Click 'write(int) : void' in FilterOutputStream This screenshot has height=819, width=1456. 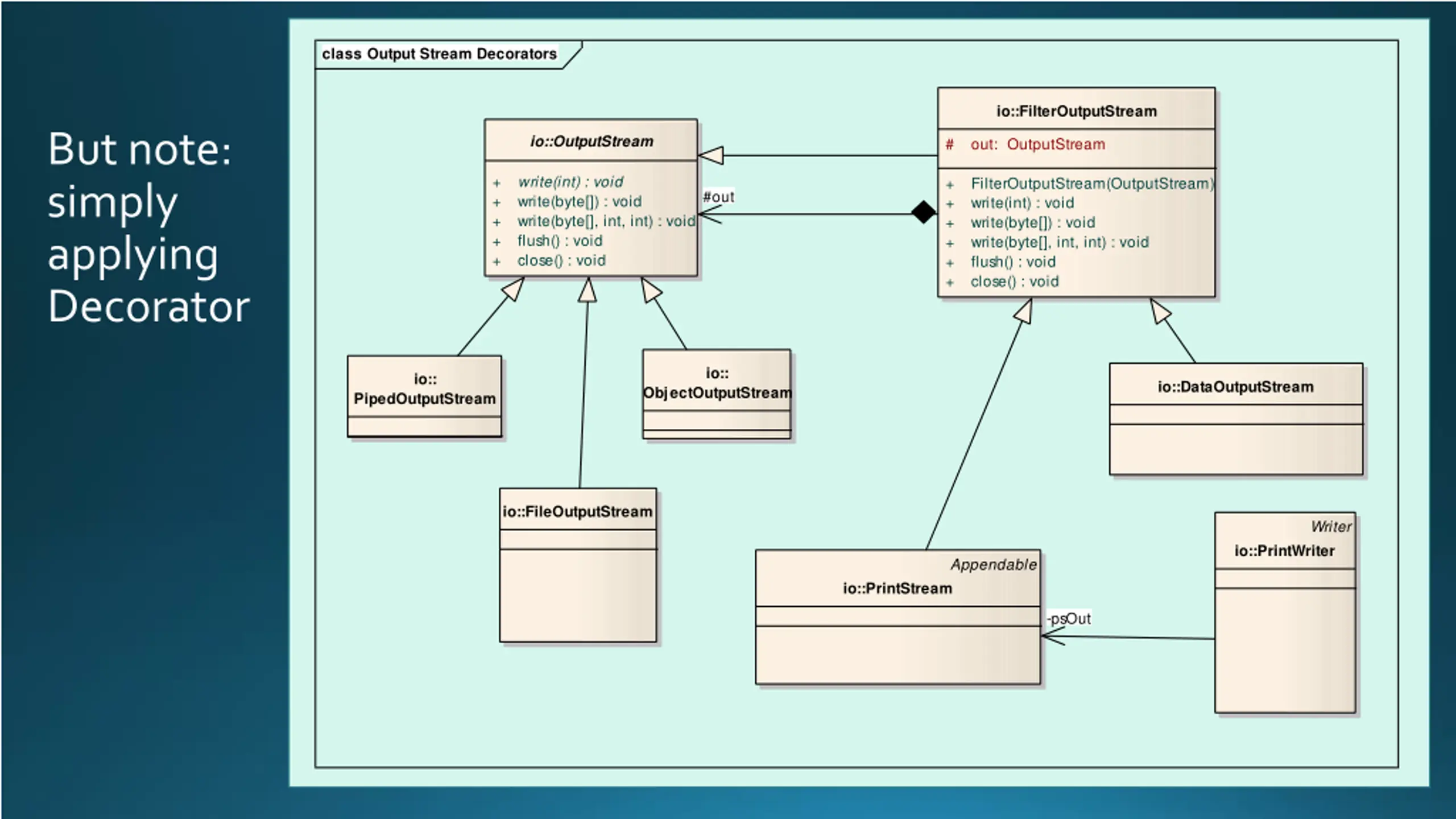click(1022, 203)
